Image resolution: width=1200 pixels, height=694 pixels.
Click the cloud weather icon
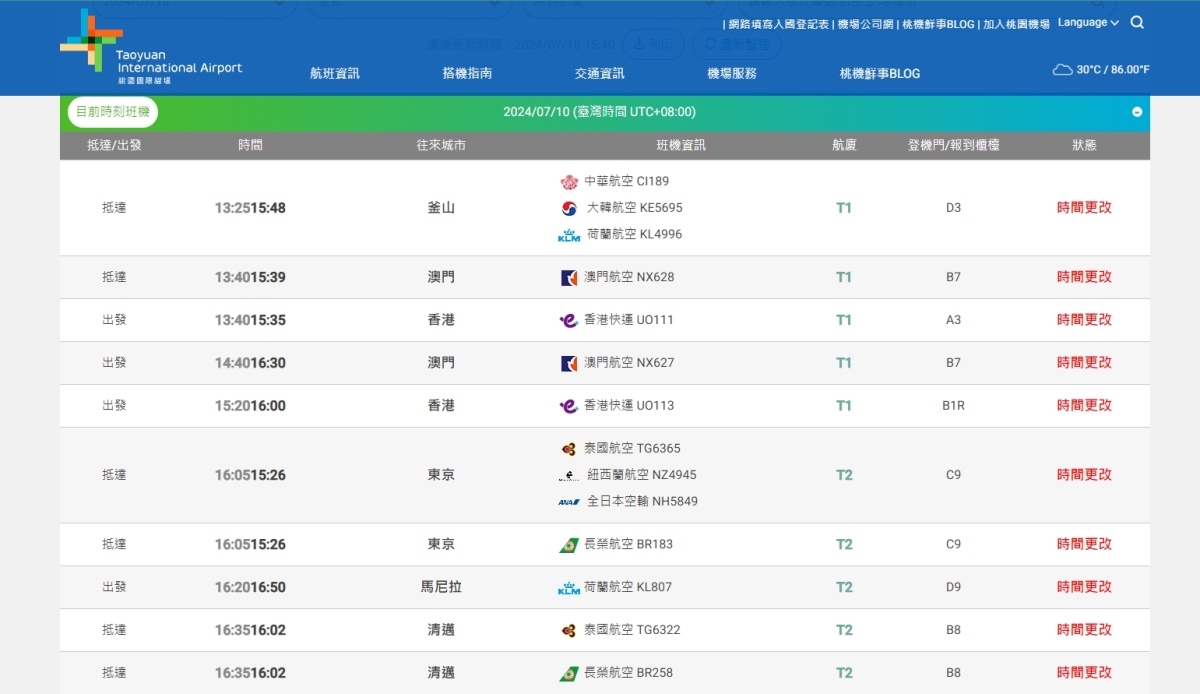tap(1062, 70)
